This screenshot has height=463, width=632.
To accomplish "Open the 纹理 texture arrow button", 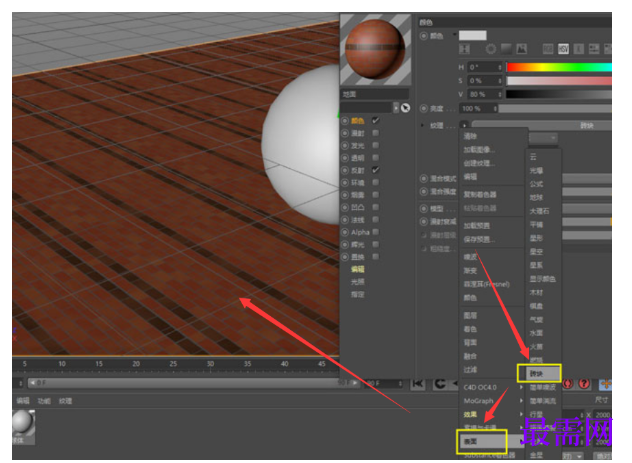I will [x=464, y=125].
